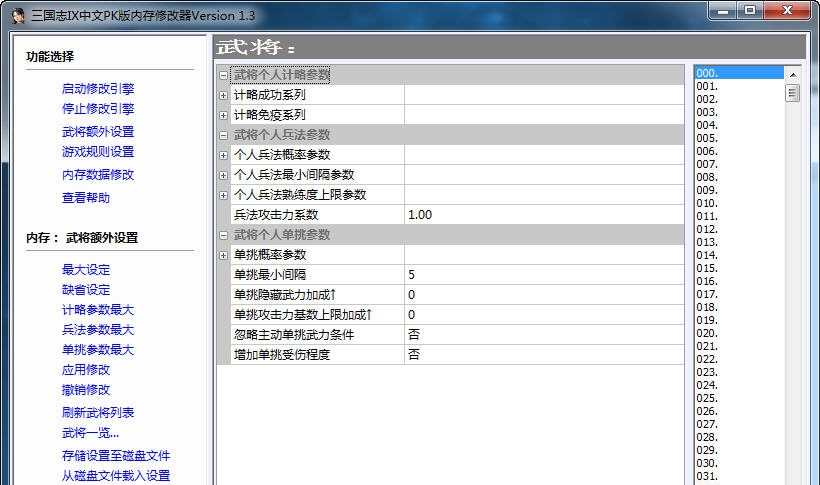820x485 pixels.
Task: Click 兵法参数最大
Action: click(98, 330)
